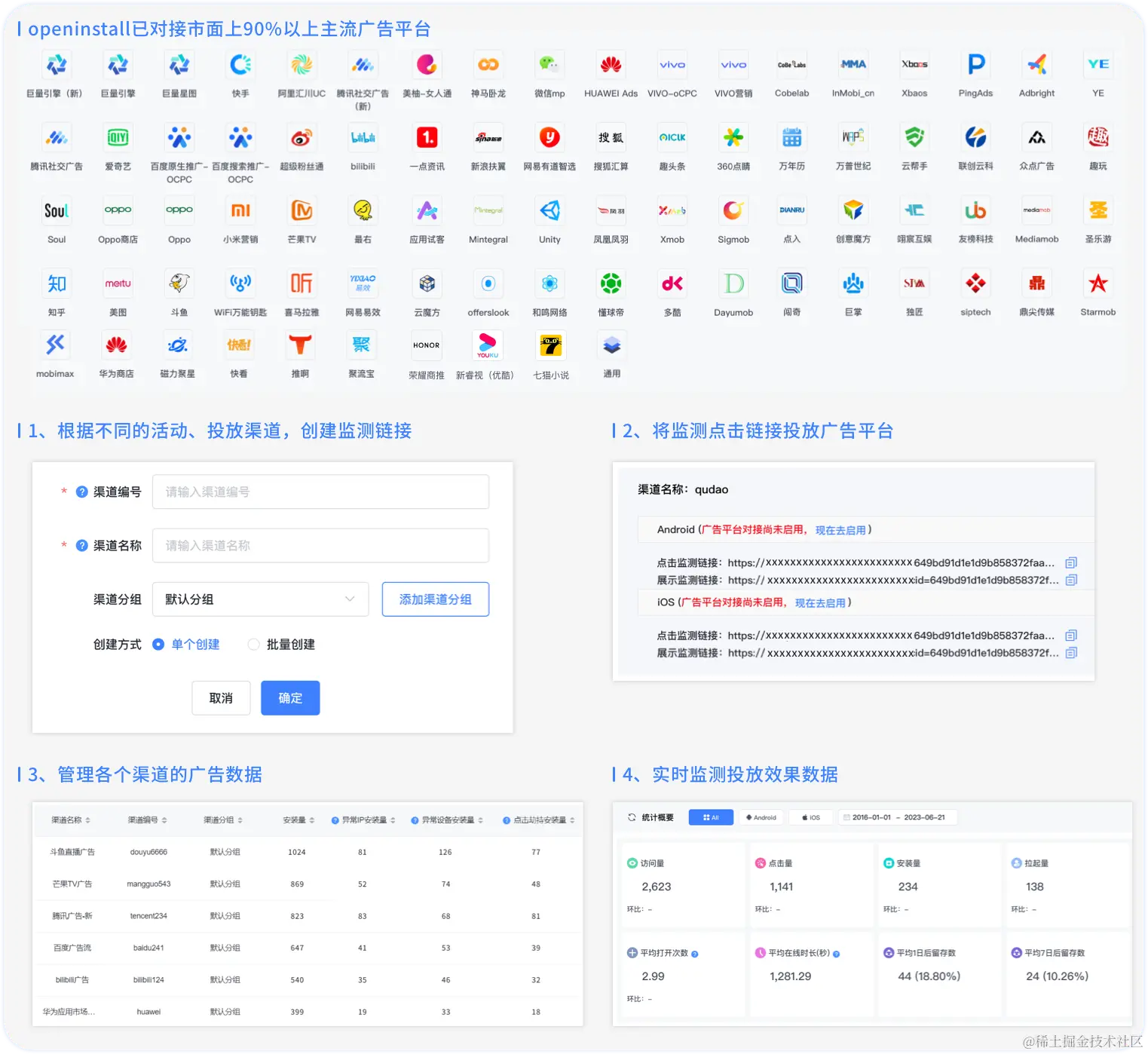Choose the Soul platform icon
The width and height of the screenshot is (1148, 1054).
point(57,211)
